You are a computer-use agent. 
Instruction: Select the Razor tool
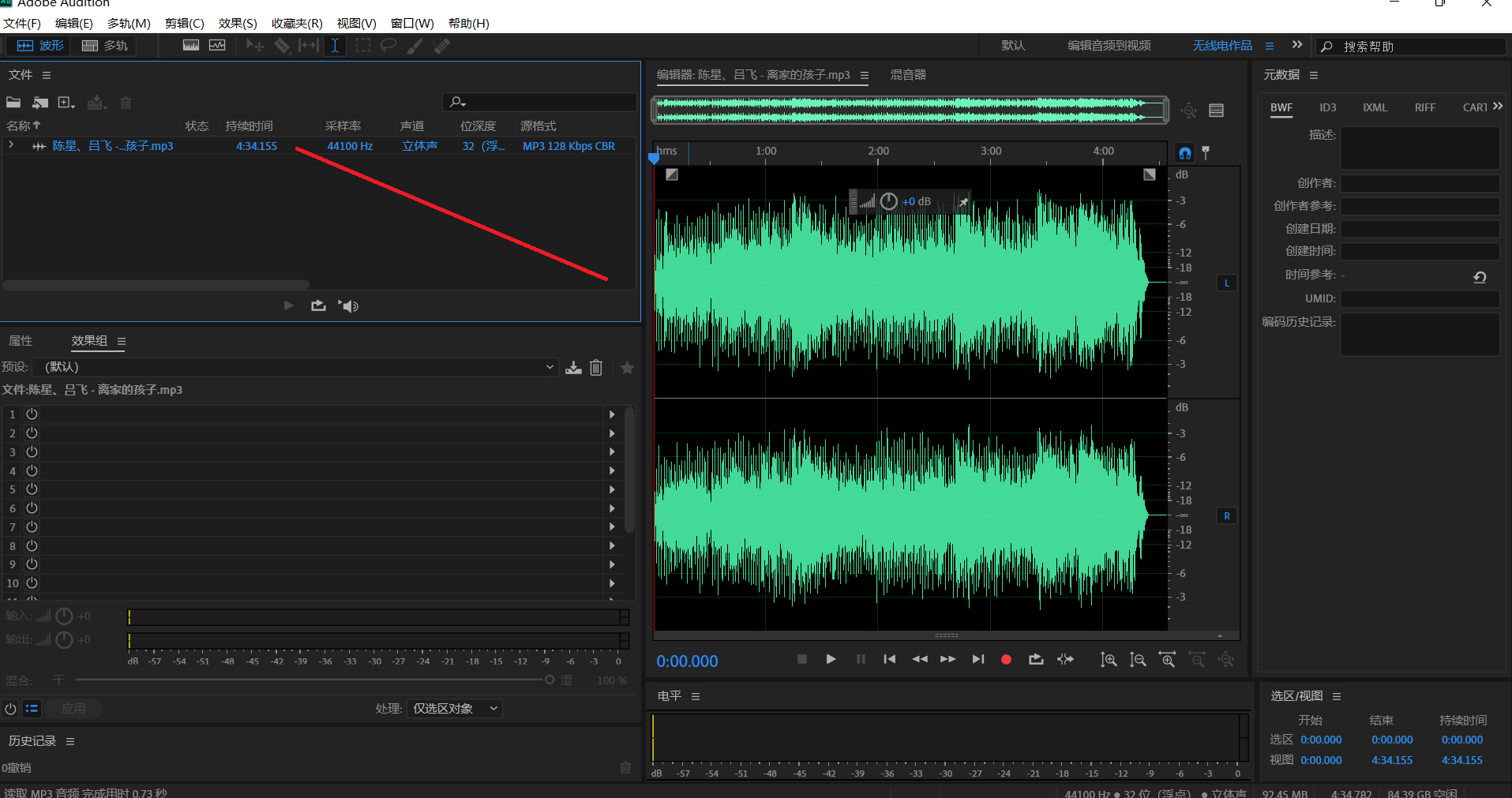pos(282,45)
